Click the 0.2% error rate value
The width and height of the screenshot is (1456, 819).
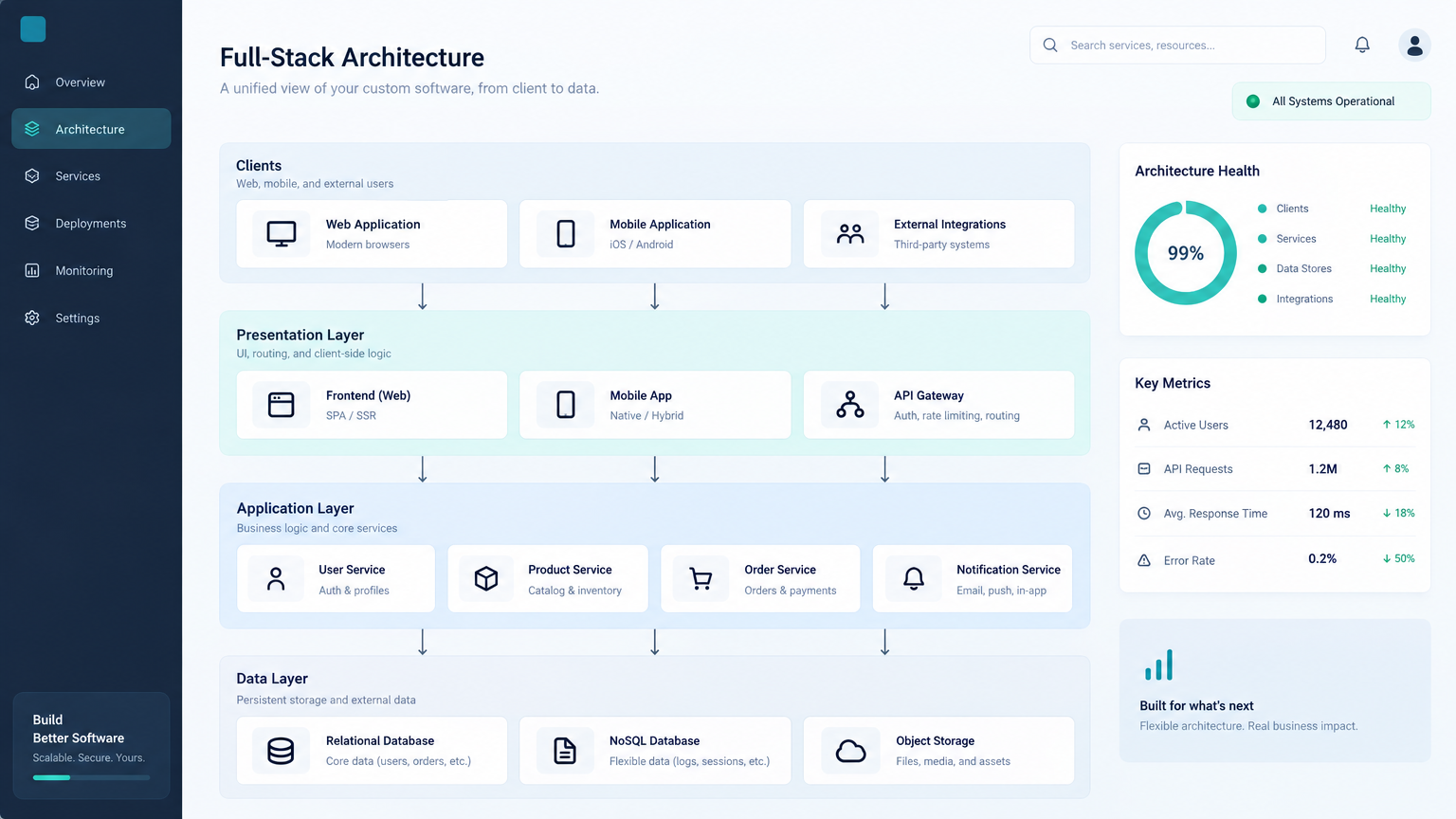1322,559
